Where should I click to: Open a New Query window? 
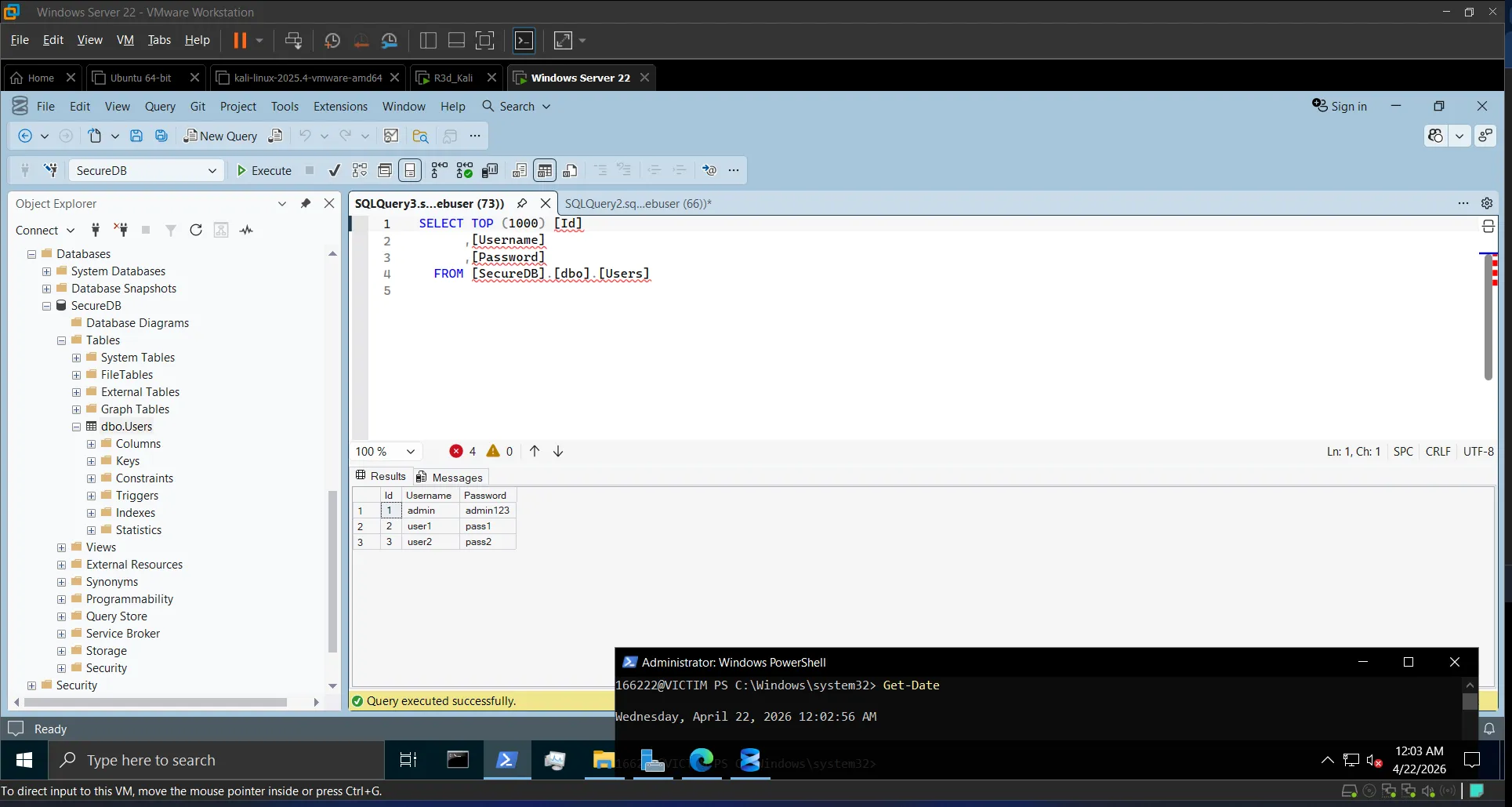(220, 136)
